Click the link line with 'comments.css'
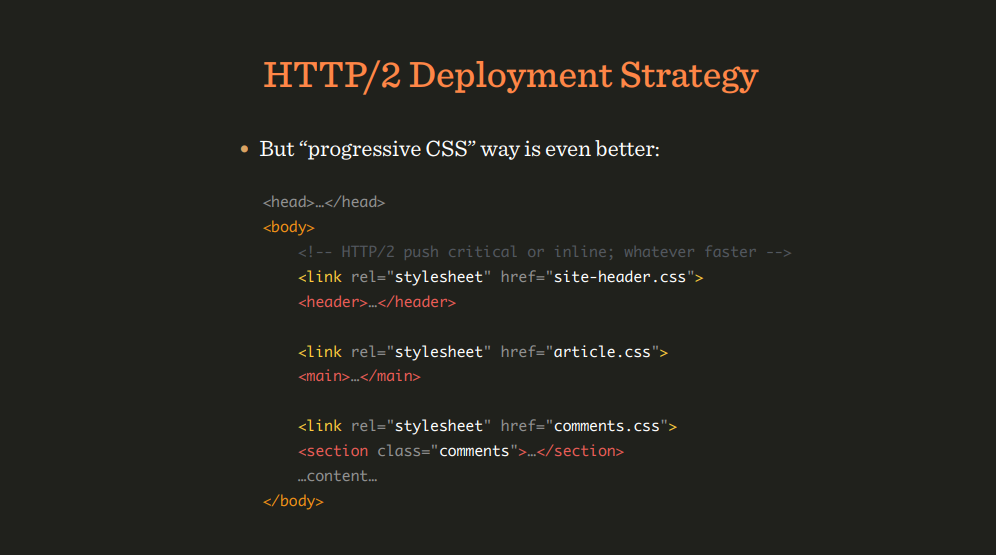 point(487,426)
